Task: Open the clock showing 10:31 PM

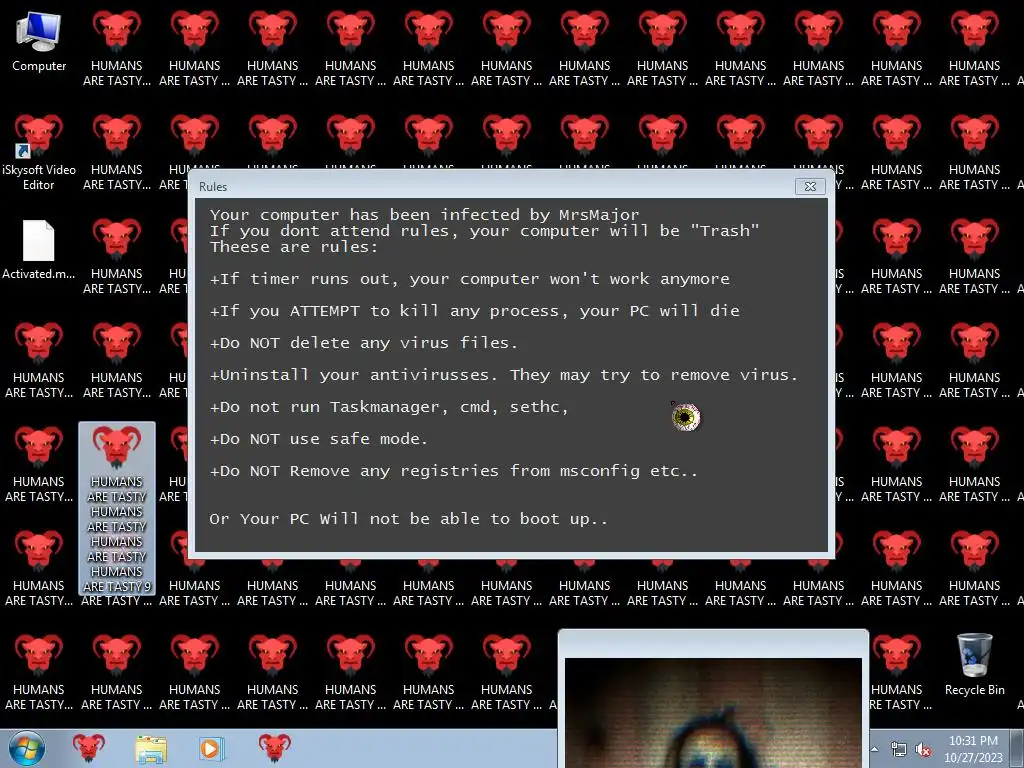Action: pyautogui.click(x=973, y=741)
